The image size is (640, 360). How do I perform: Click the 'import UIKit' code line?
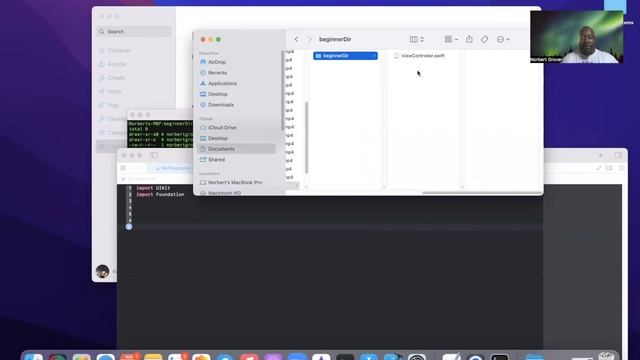click(153, 188)
